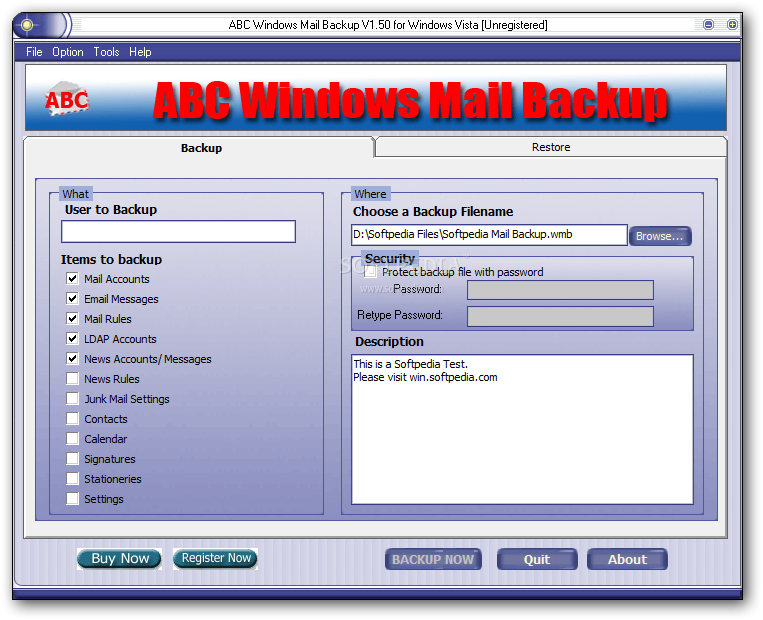This screenshot has height=620, width=763.
Task: Open the Help menu
Action: pyautogui.click(x=140, y=52)
